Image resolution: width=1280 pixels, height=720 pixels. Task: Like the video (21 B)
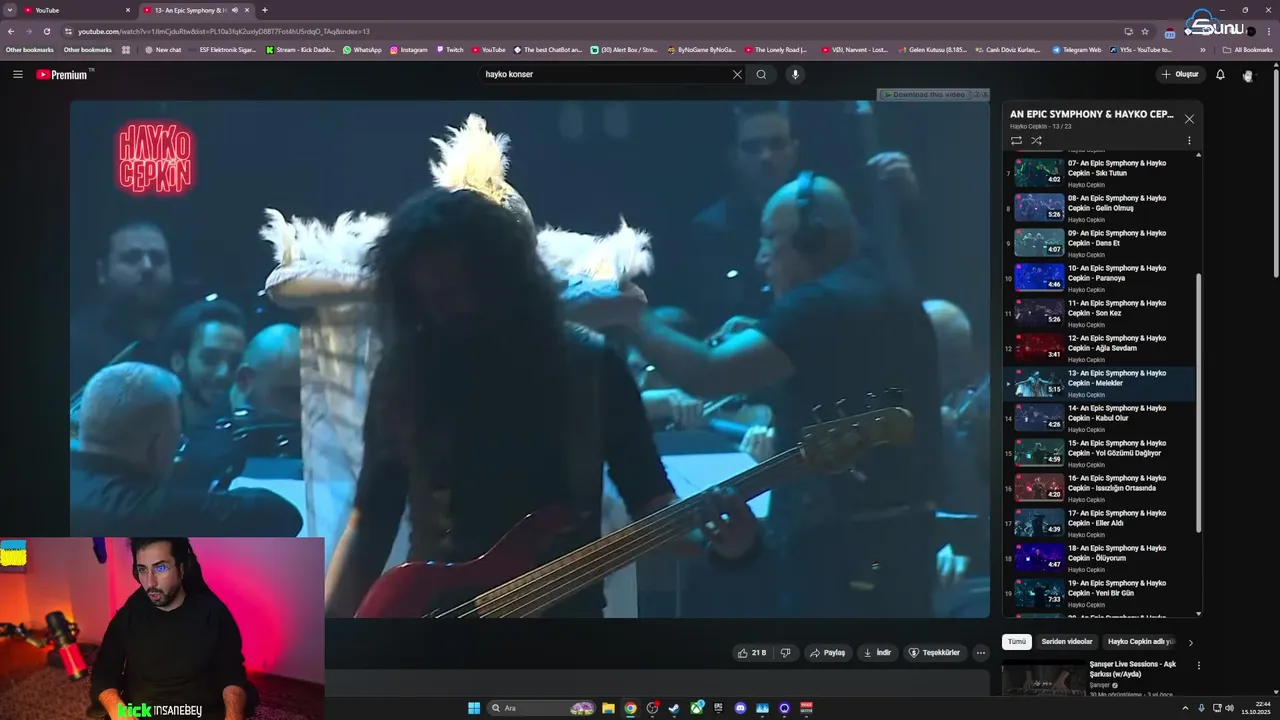(x=752, y=652)
